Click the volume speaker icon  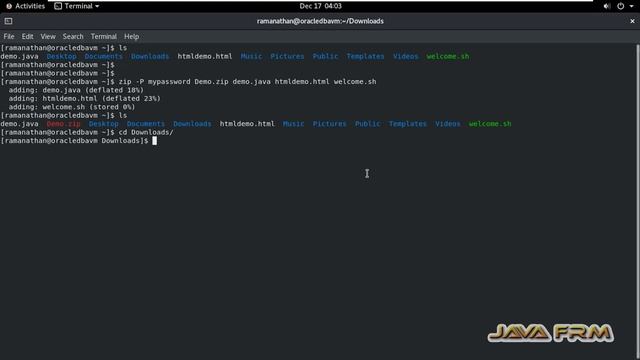[x=607, y=6]
